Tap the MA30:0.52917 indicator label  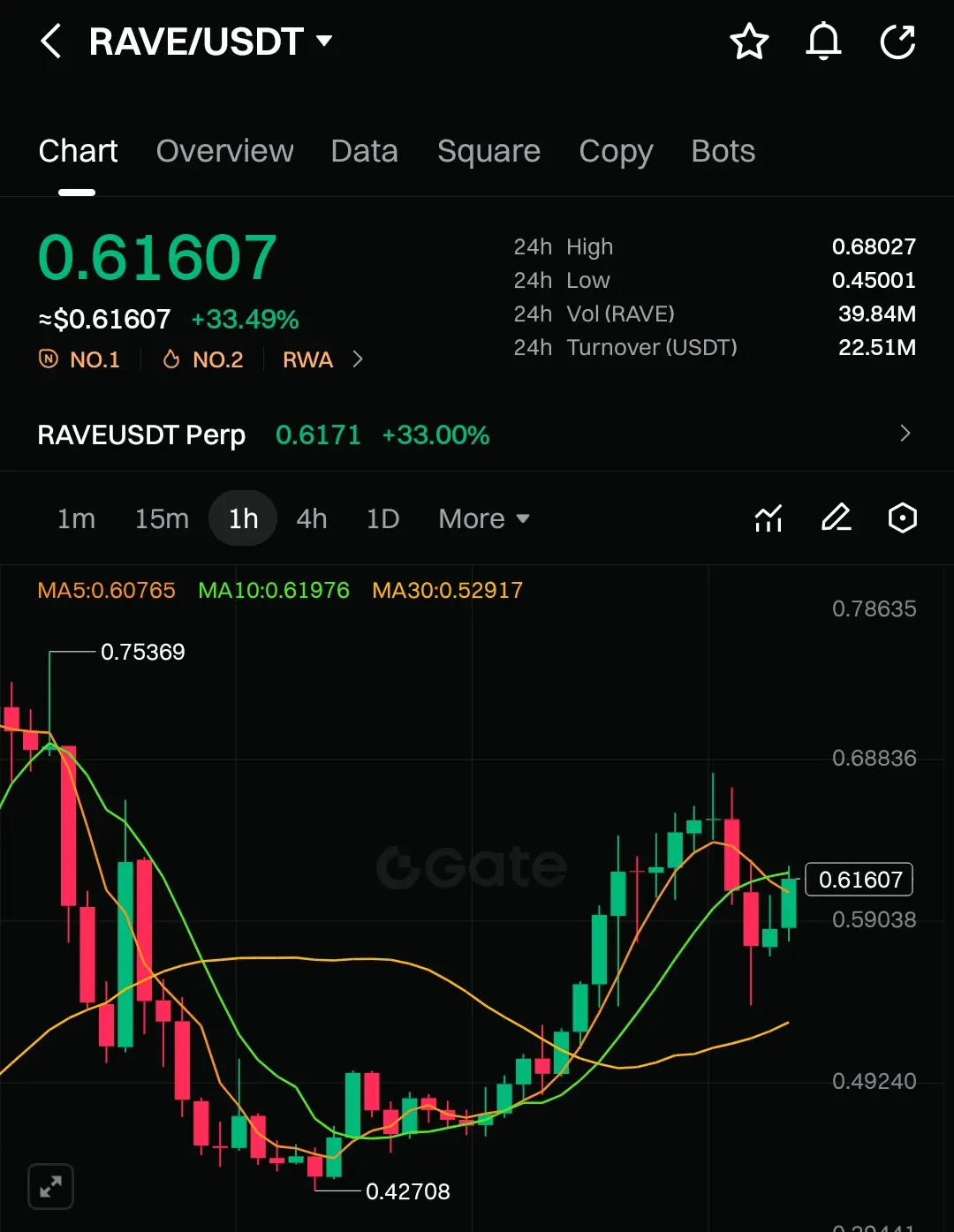[x=448, y=590]
